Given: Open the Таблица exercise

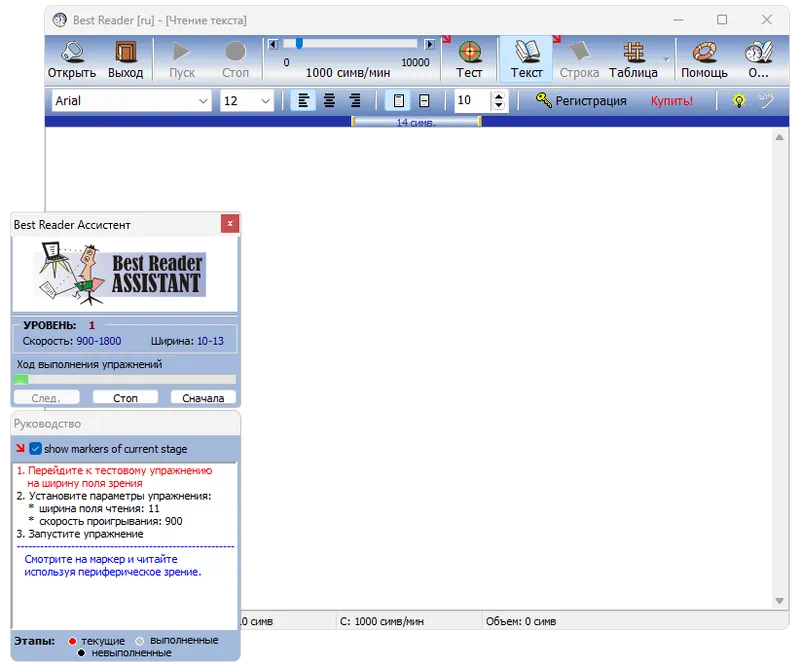Looking at the screenshot, I should tap(633, 60).
